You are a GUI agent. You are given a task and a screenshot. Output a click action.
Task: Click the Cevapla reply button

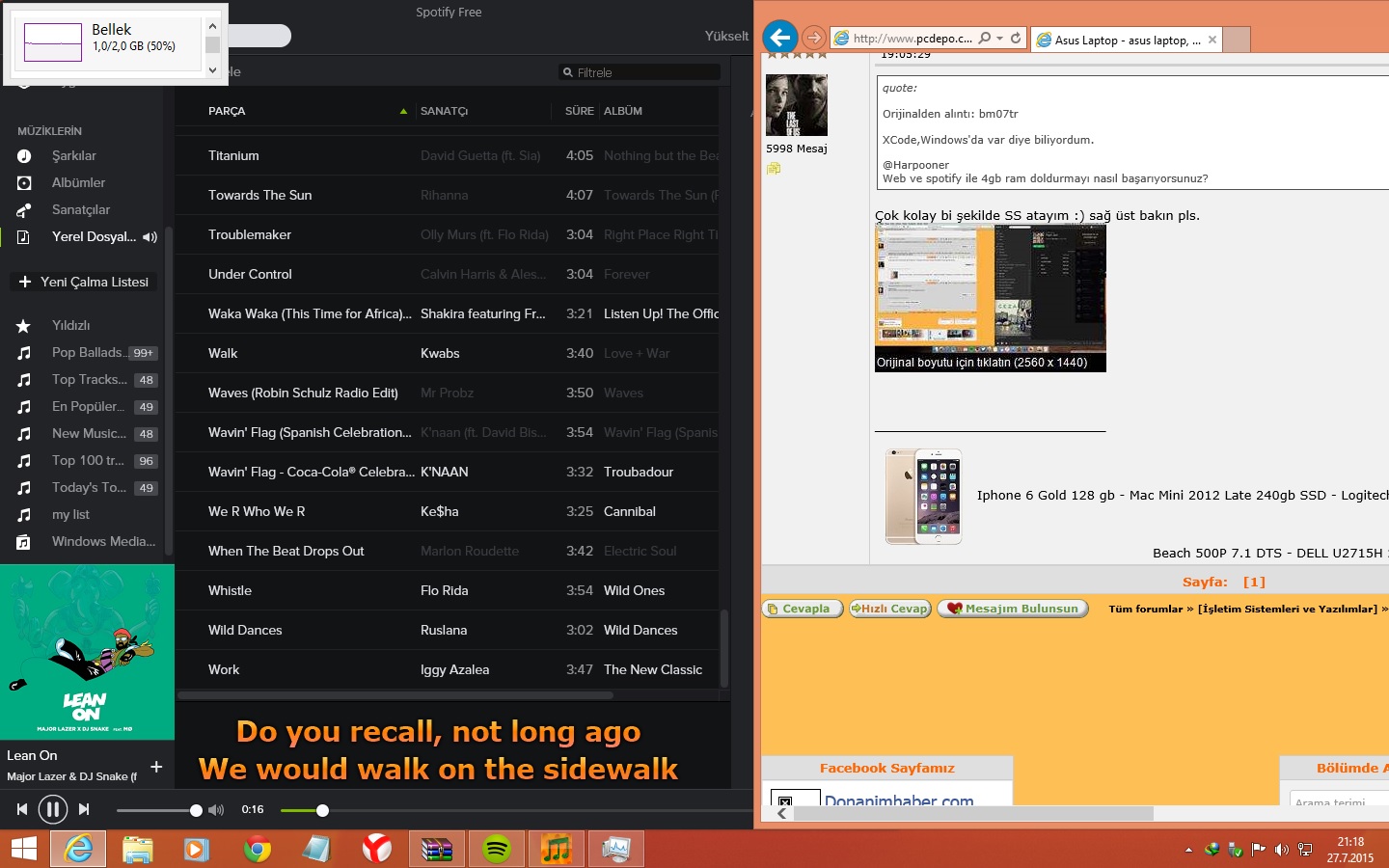click(x=803, y=609)
